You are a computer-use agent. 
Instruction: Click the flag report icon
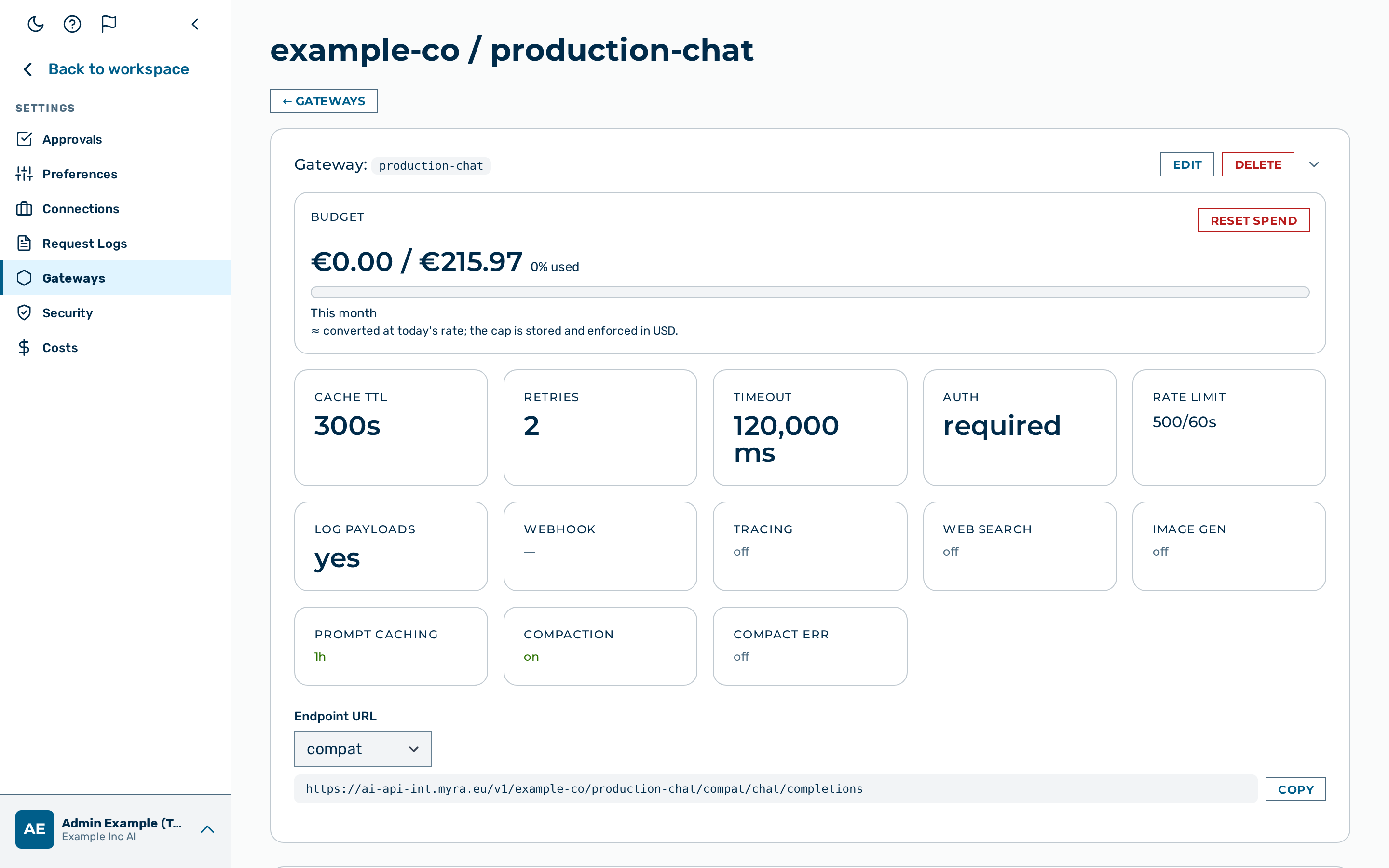click(x=109, y=24)
